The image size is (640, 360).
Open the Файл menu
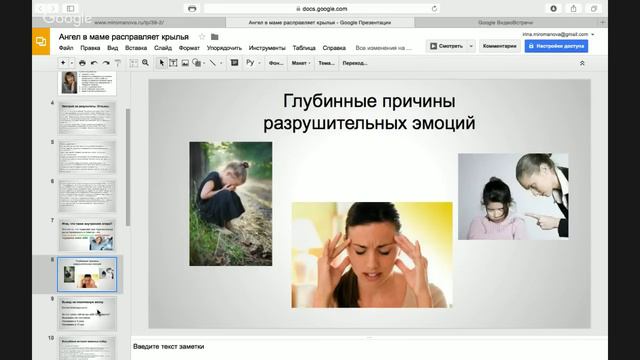[x=66, y=48]
